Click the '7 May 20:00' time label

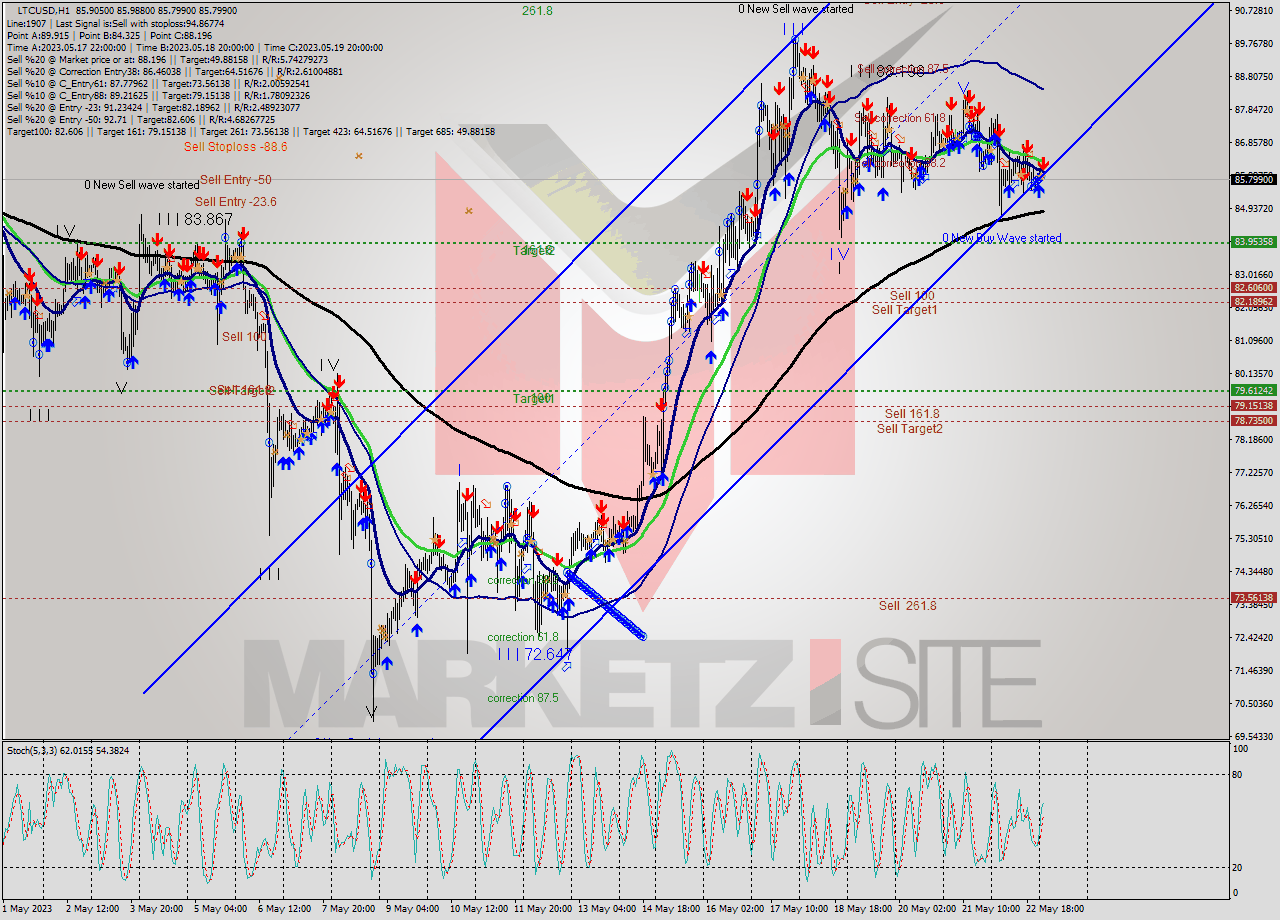coord(351,909)
